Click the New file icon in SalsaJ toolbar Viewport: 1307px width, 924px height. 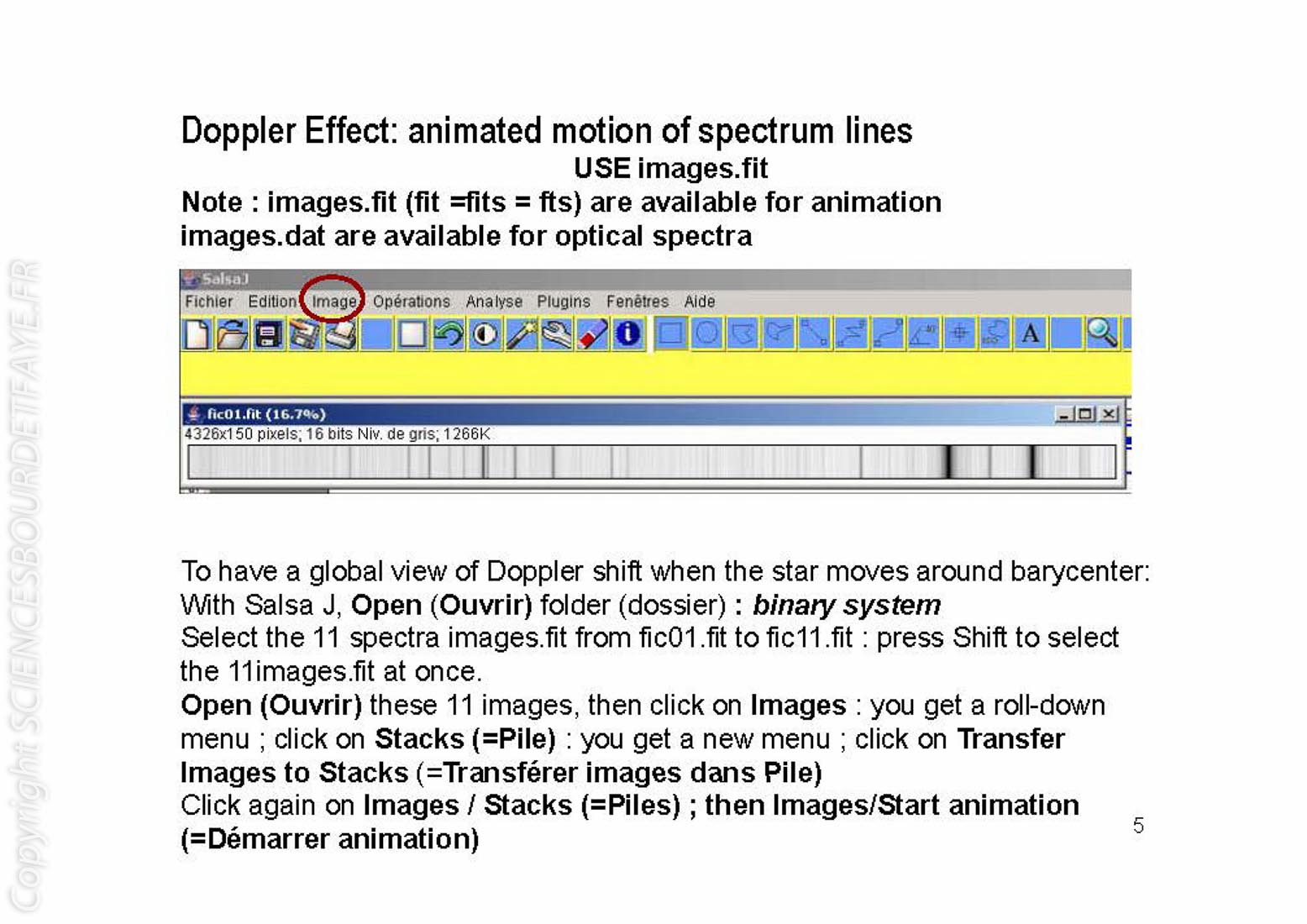[197, 334]
